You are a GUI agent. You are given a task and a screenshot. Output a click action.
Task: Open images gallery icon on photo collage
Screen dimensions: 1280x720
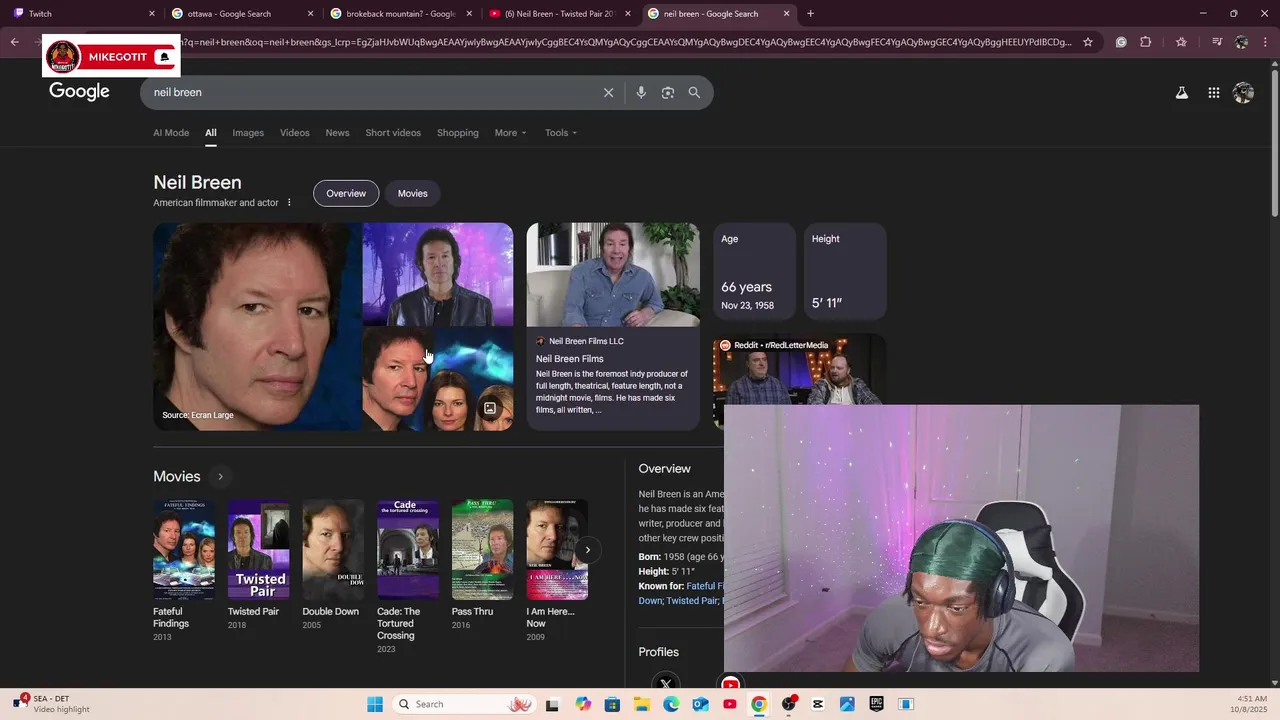coord(490,408)
